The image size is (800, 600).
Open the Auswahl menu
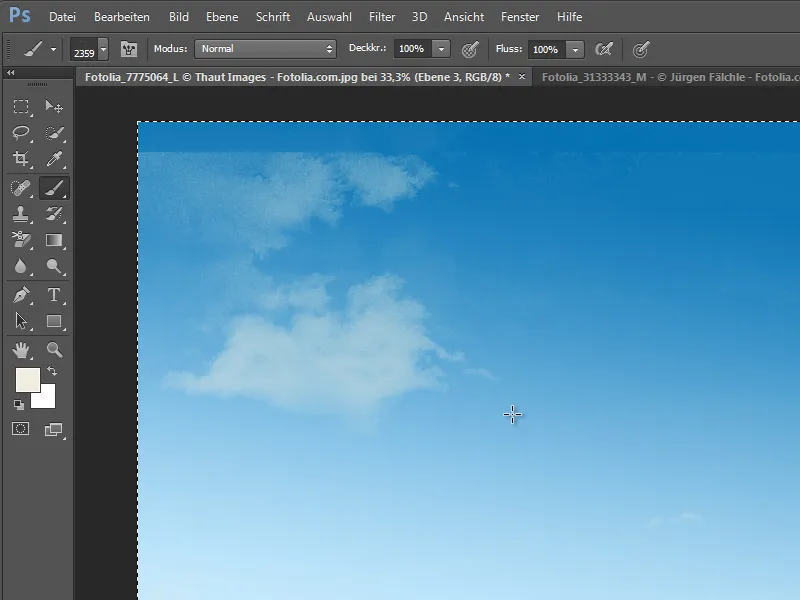coord(329,17)
